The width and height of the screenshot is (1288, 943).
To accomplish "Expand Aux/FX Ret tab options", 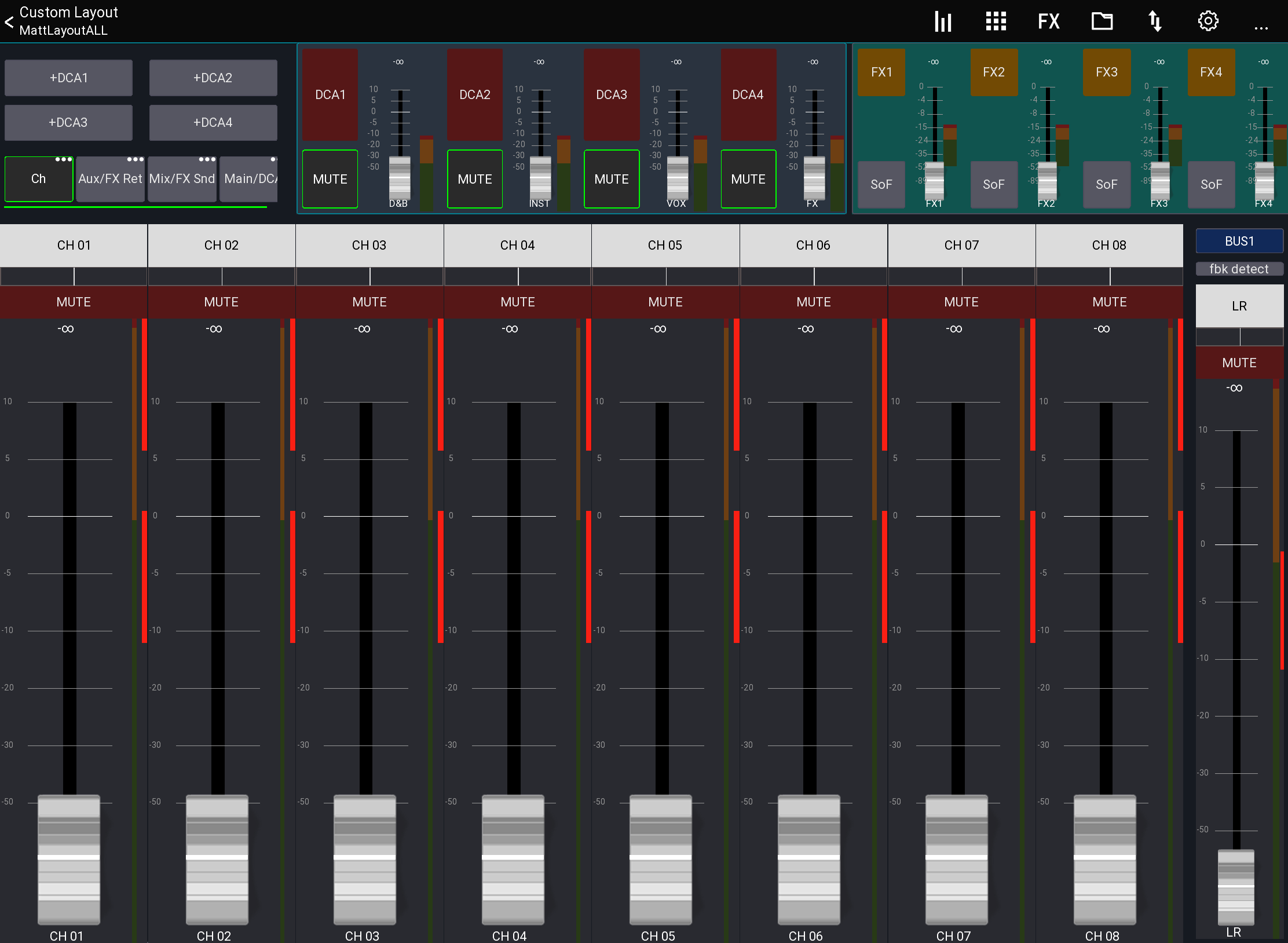I will tap(135, 159).
